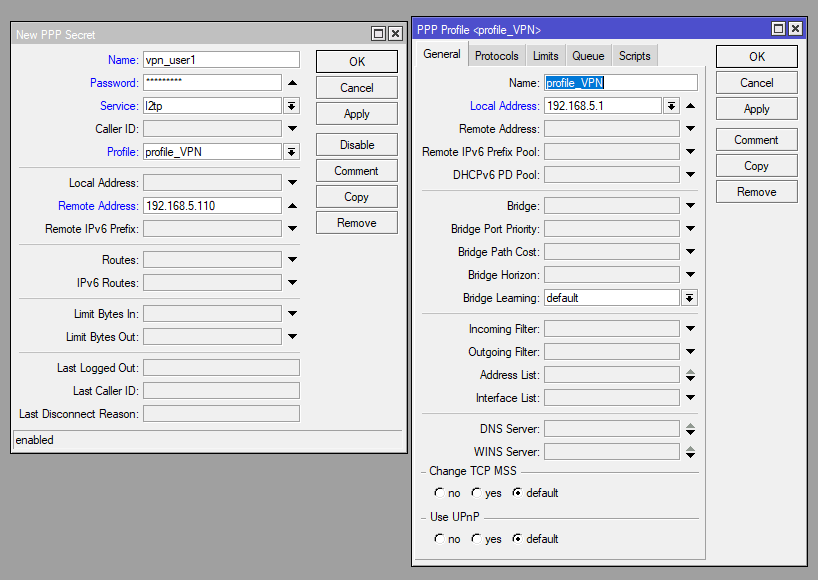Click Apply in PPP Profile window
This screenshot has width=818, height=580.
point(756,108)
